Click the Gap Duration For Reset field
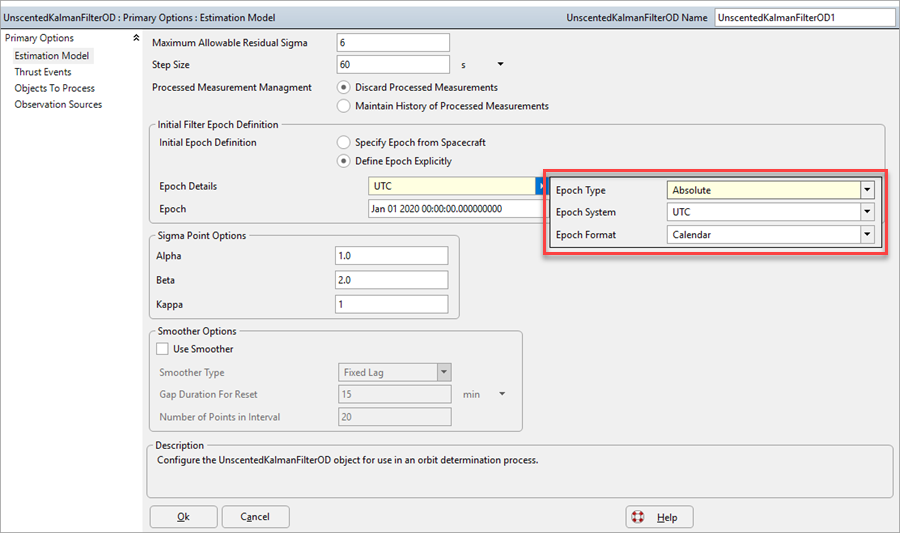This screenshot has height=533, width=900. pyautogui.click(x=394, y=394)
